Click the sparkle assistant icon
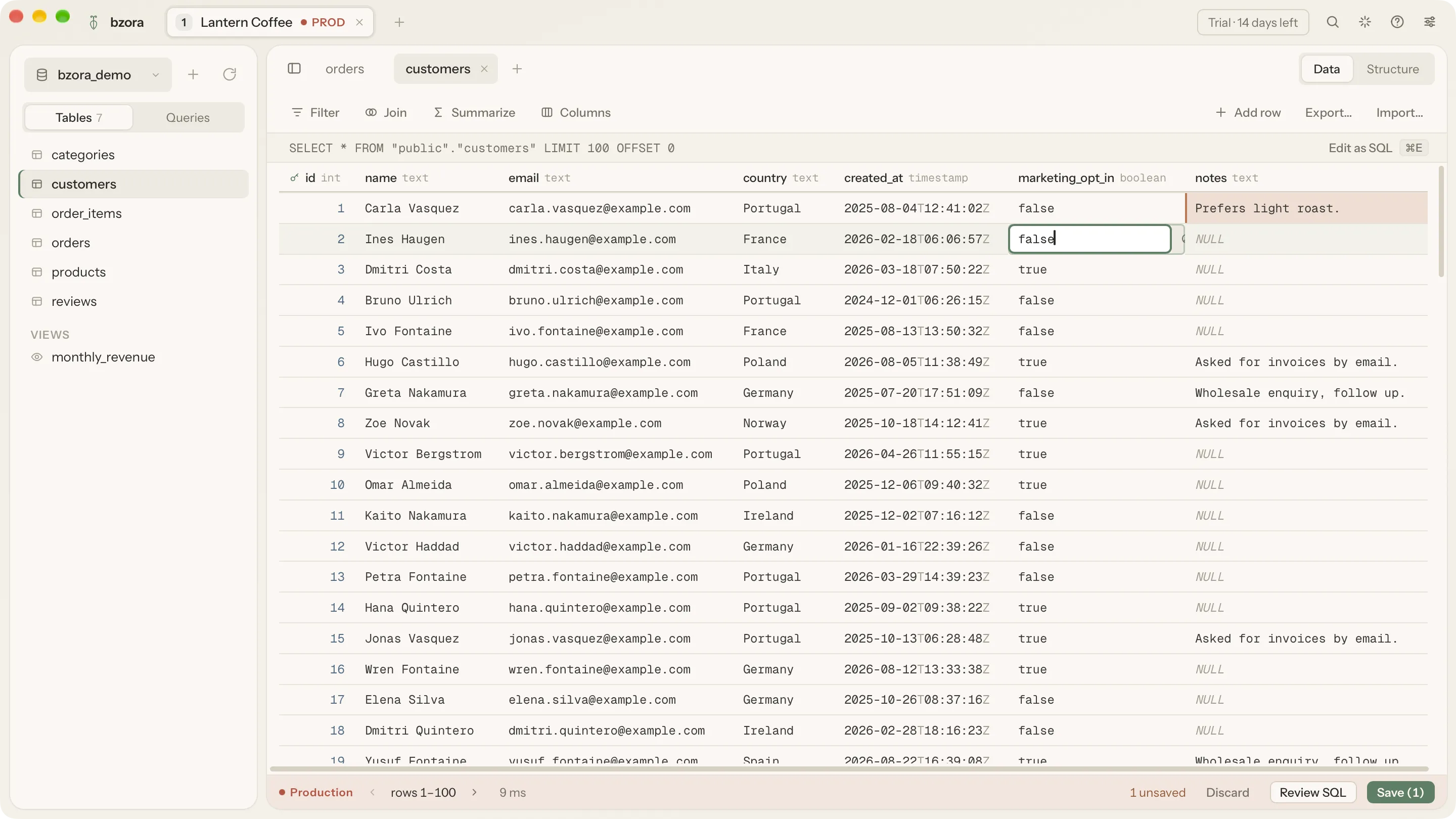The image size is (1456, 819). pos(1364,22)
